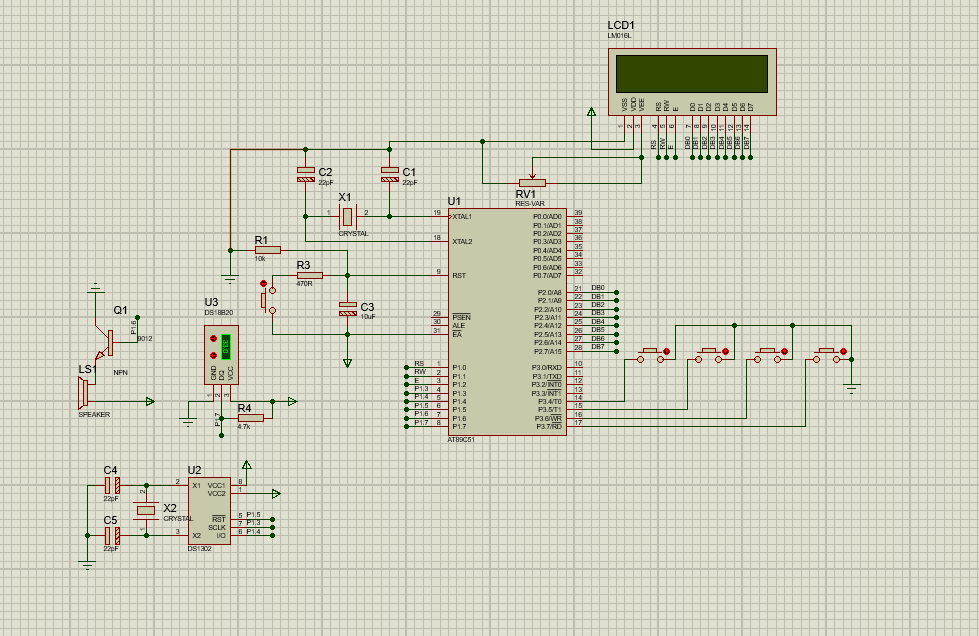Select capacitor C4 symbol
The image size is (979, 636).
(x=112, y=485)
